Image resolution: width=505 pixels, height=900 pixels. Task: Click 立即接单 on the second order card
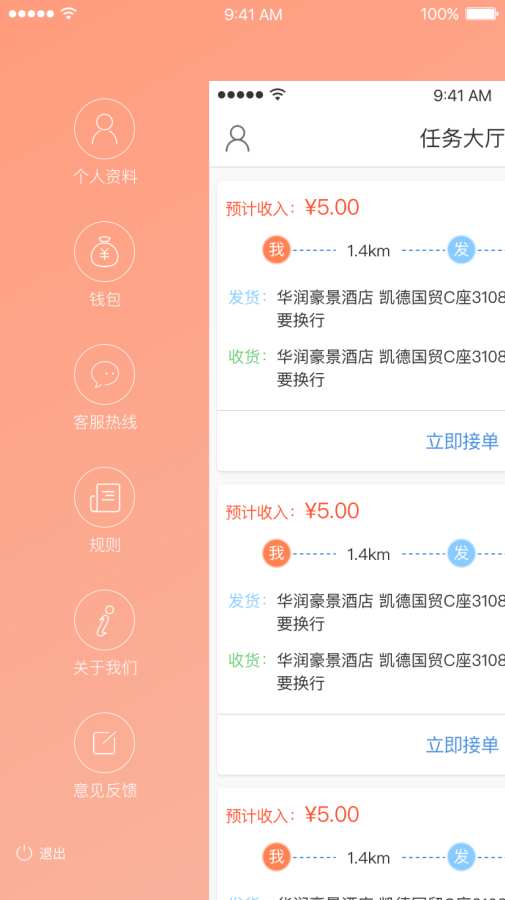coord(462,744)
